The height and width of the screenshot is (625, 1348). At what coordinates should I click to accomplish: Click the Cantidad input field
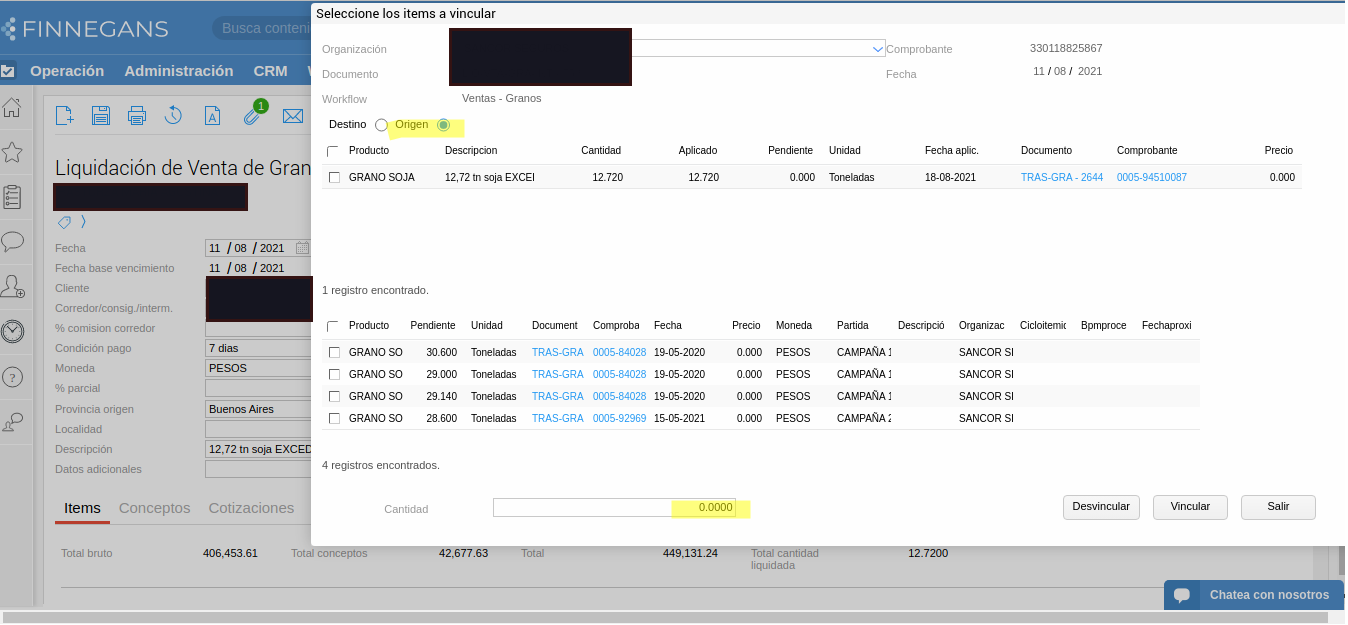(614, 508)
